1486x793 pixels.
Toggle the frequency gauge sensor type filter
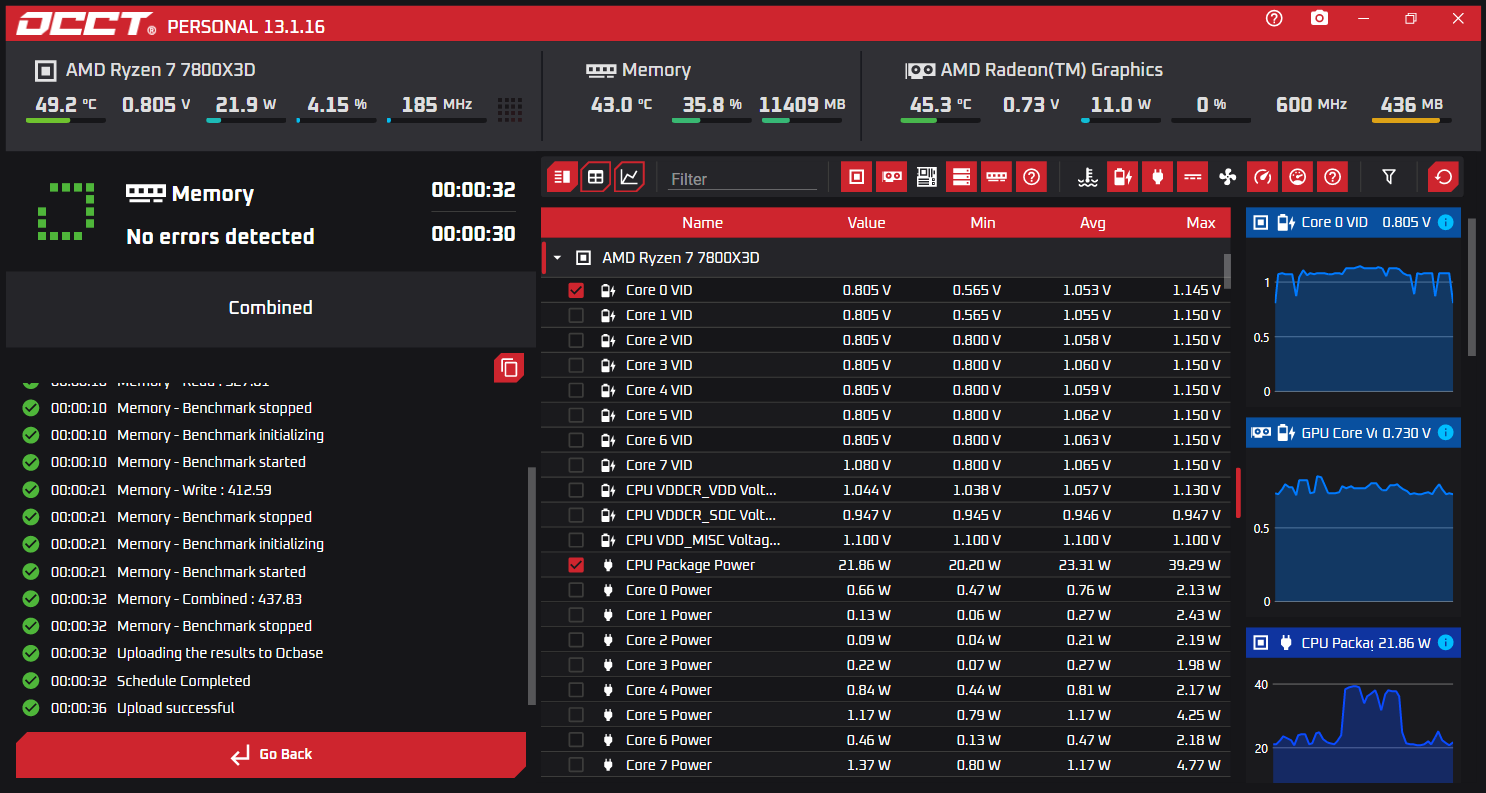pyautogui.click(x=1262, y=177)
